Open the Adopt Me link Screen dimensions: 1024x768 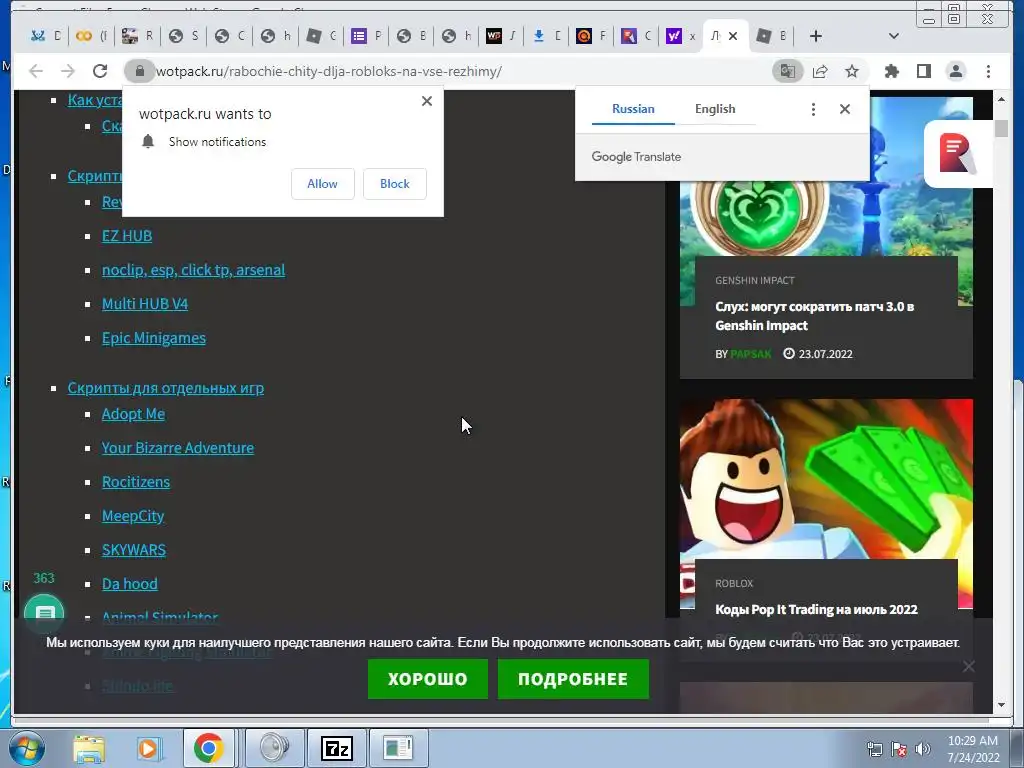(133, 414)
